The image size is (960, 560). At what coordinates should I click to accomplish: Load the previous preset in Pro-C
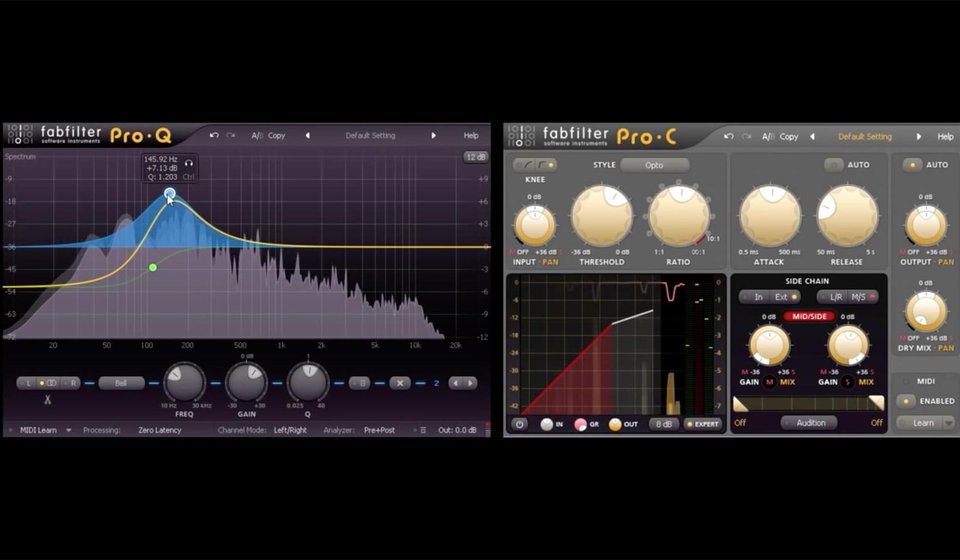point(812,136)
